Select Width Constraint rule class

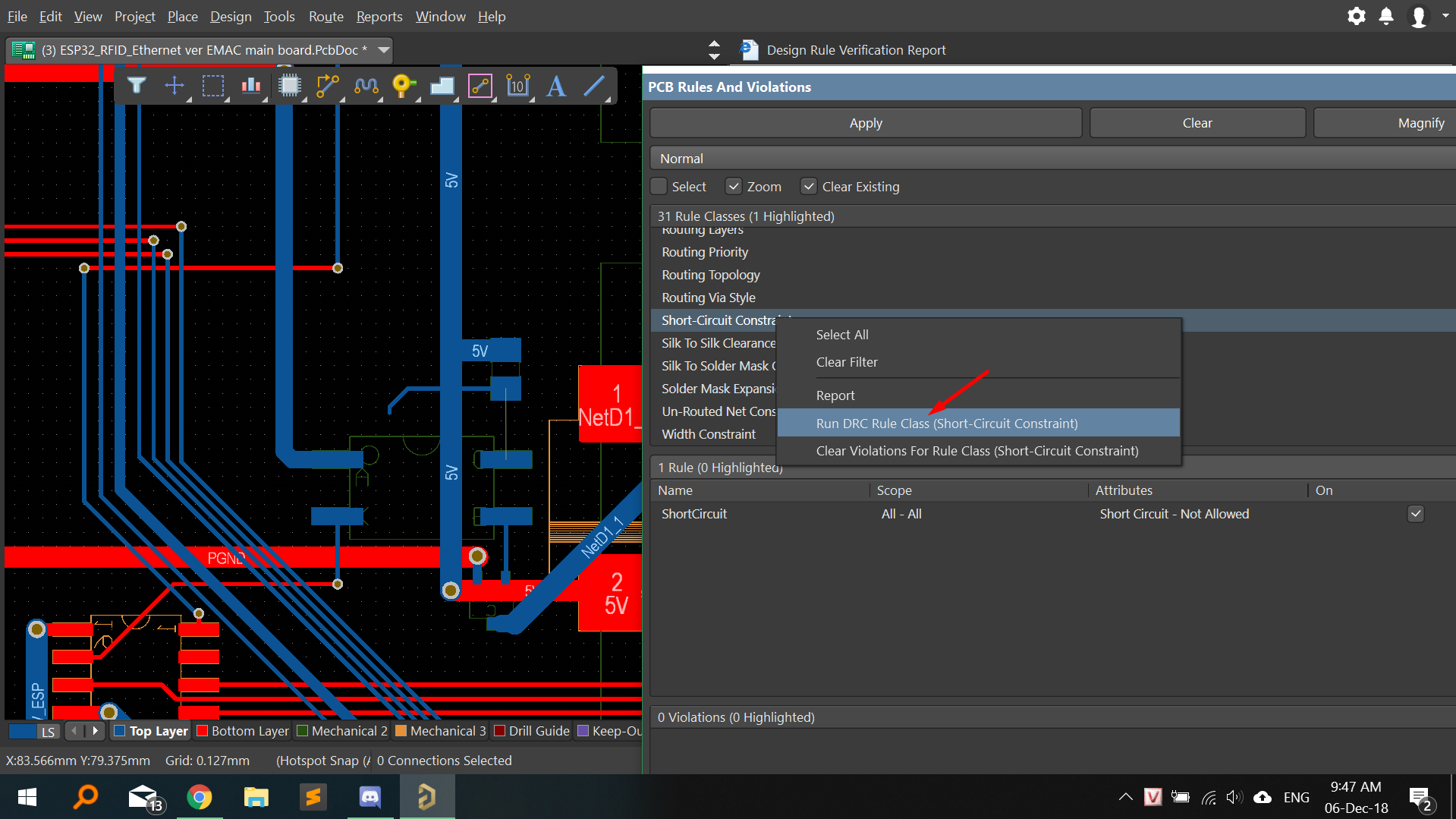(709, 434)
